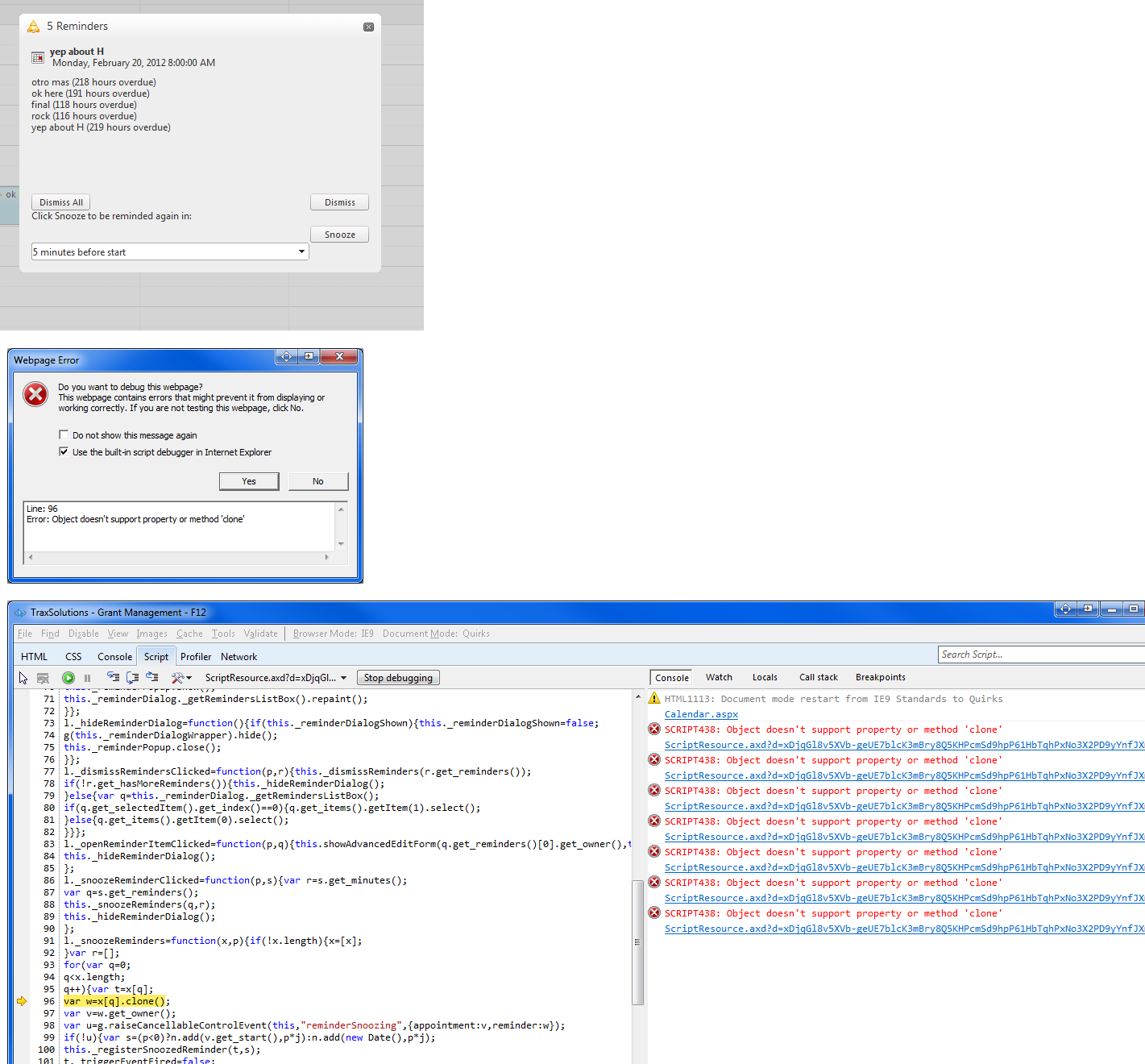Open the Calendar.aspx link in console
Screen dimensions: 1145x1064
(701, 714)
